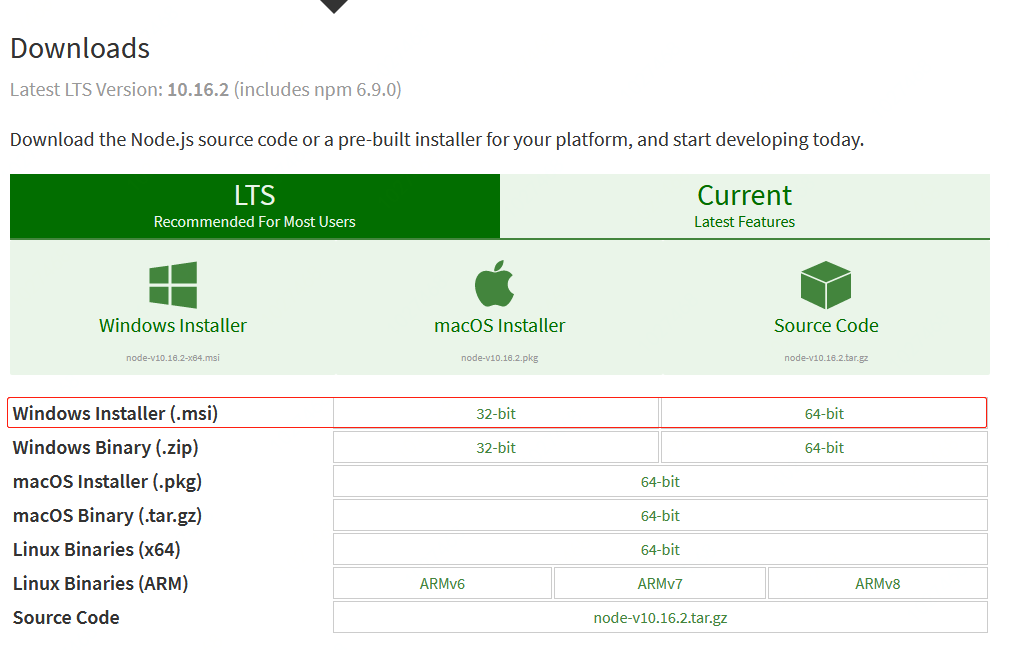The width and height of the screenshot is (1009, 650).
Task: Download ARMv8 Linux binaries
Action: coord(878,584)
